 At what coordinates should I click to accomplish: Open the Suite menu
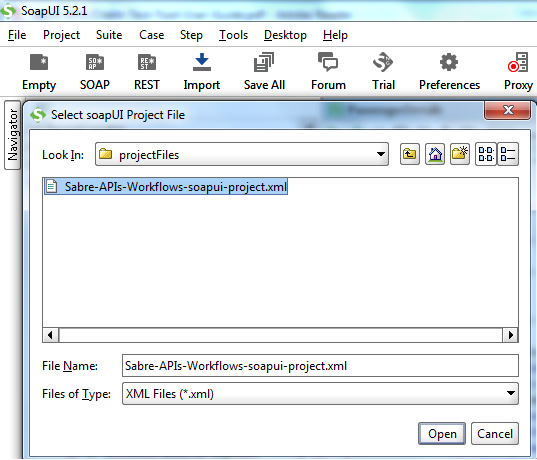(109, 35)
